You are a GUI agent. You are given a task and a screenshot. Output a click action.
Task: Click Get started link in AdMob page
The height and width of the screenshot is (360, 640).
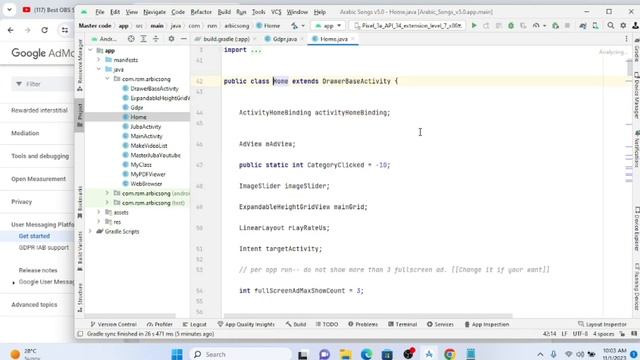pyautogui.click(x=34, y=236)
